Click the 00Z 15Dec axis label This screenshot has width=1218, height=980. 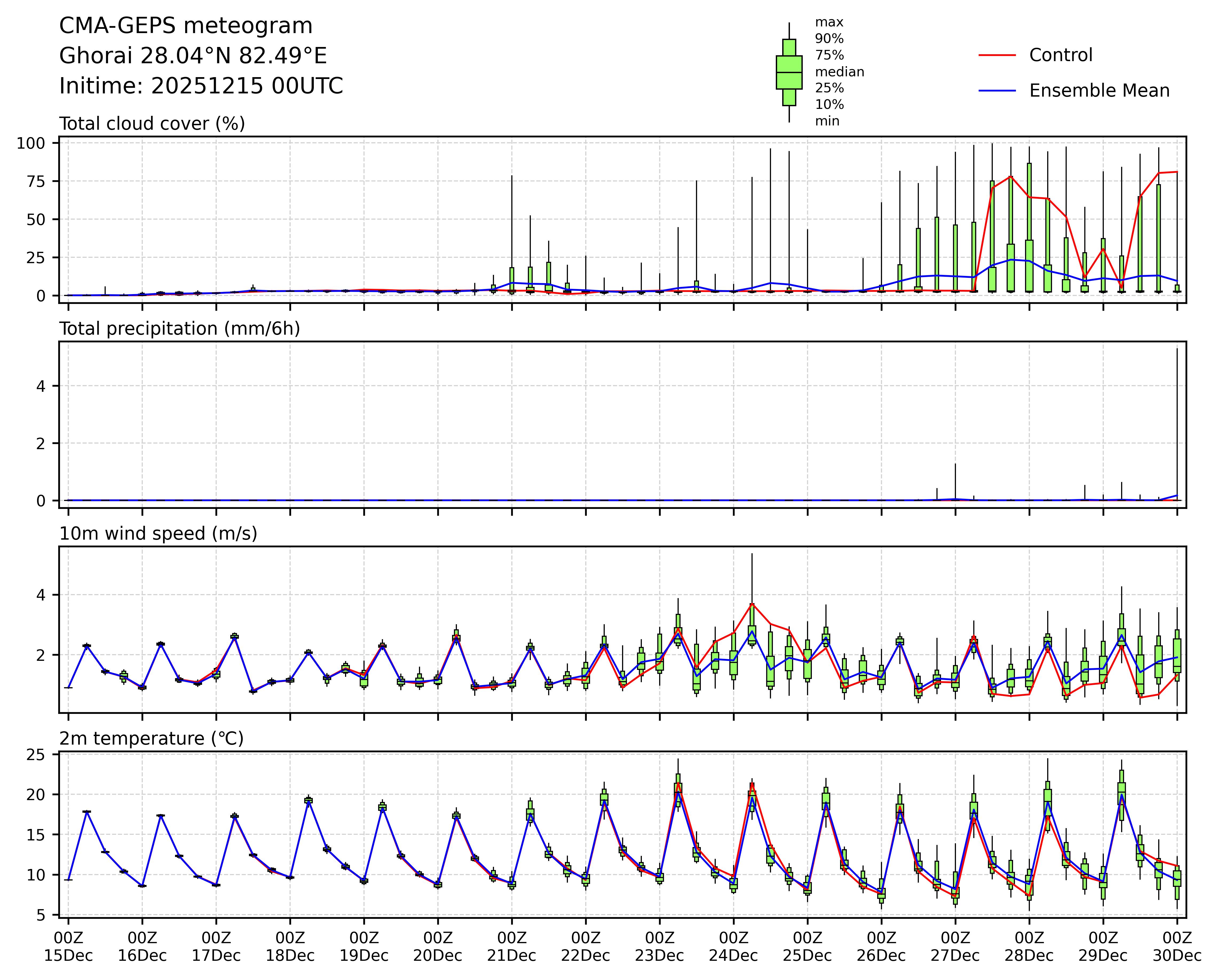tap(68, 947)
